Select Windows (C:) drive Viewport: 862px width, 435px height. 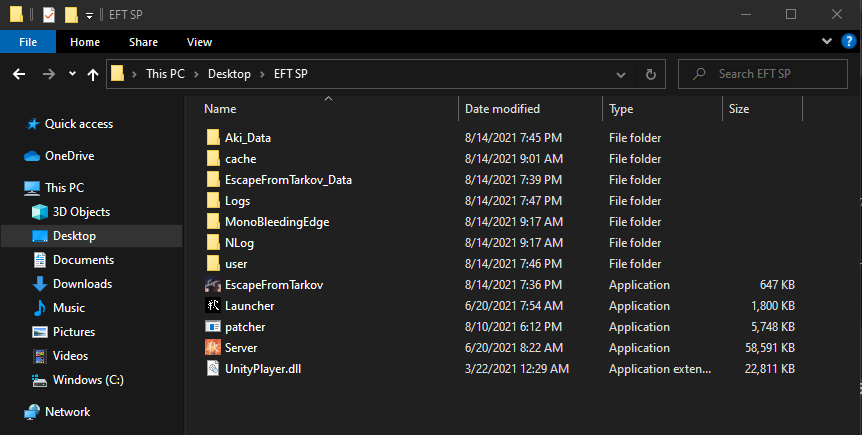point(88,380)
